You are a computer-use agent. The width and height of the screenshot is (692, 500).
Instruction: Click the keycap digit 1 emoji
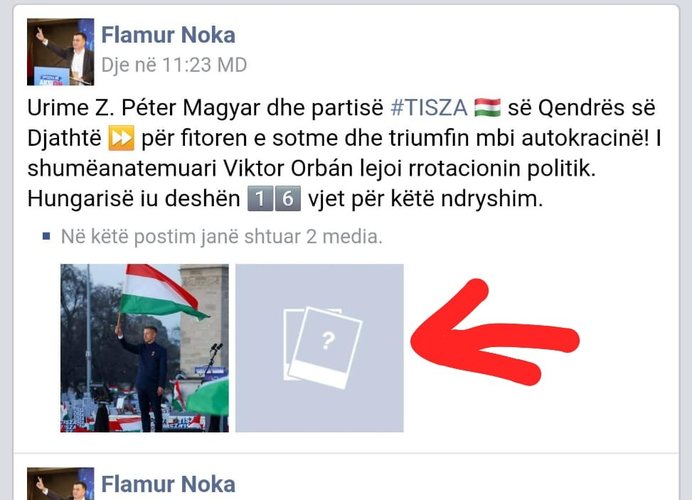(260, 199)
